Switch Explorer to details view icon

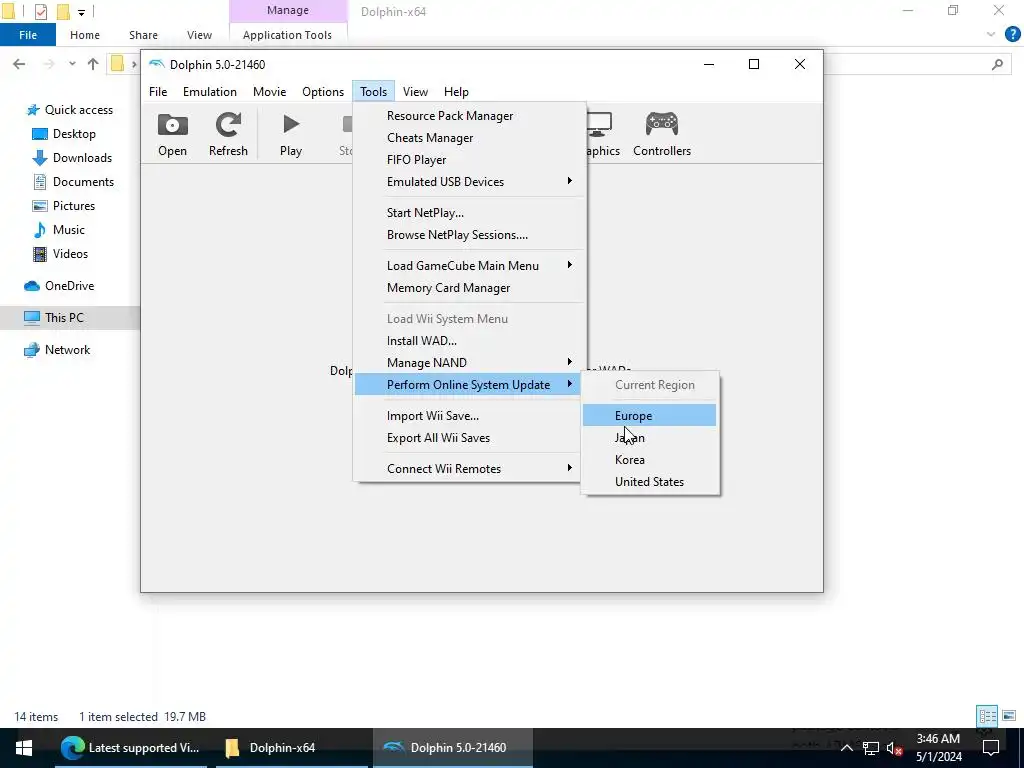pos(987,716)
